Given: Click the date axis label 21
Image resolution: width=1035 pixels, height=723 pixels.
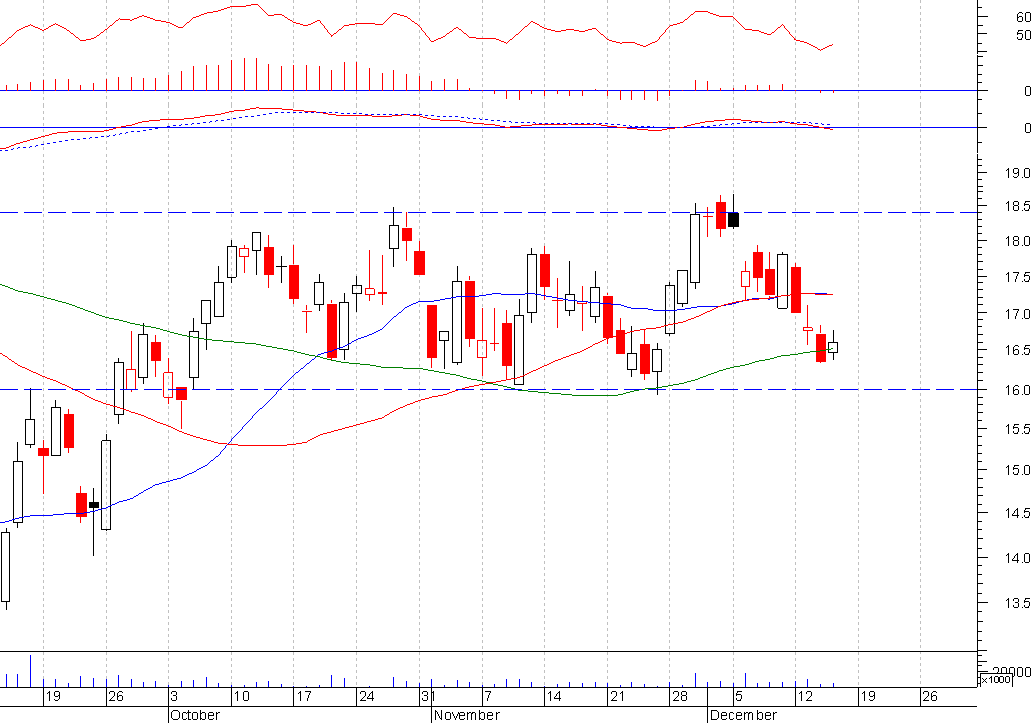Looking at the screenshot, I should (617, 697).
